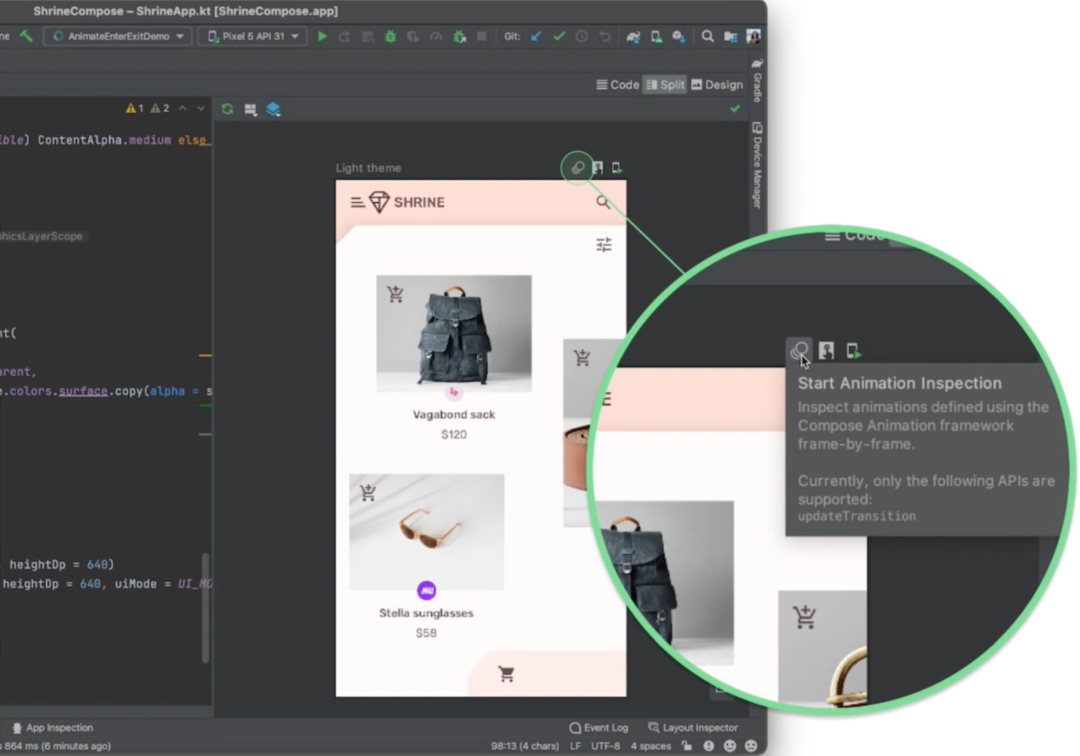The height and width of the screenshot is (756, 1080).
Task: Click the user account avatar
Action: (x=754, y=36)
